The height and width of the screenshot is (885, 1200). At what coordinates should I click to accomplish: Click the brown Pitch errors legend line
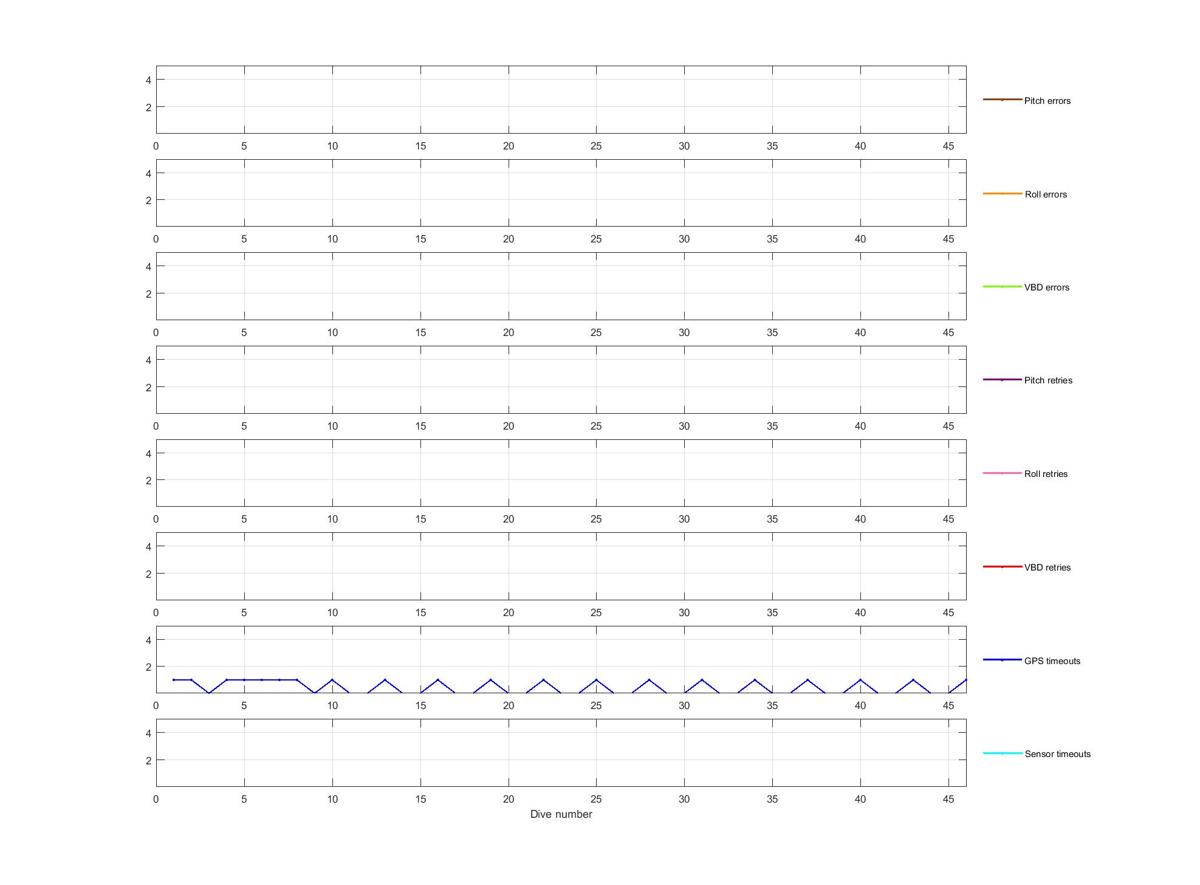coord(1002,100)
